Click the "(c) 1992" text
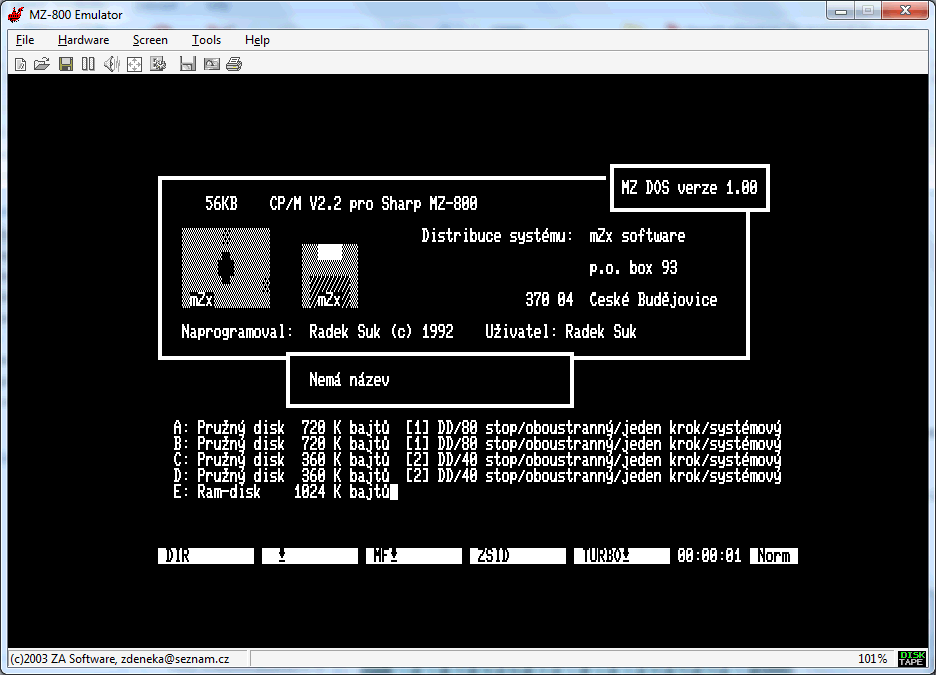Image resolution: width=936 pixels, height=675 pixels. (422, 332)
